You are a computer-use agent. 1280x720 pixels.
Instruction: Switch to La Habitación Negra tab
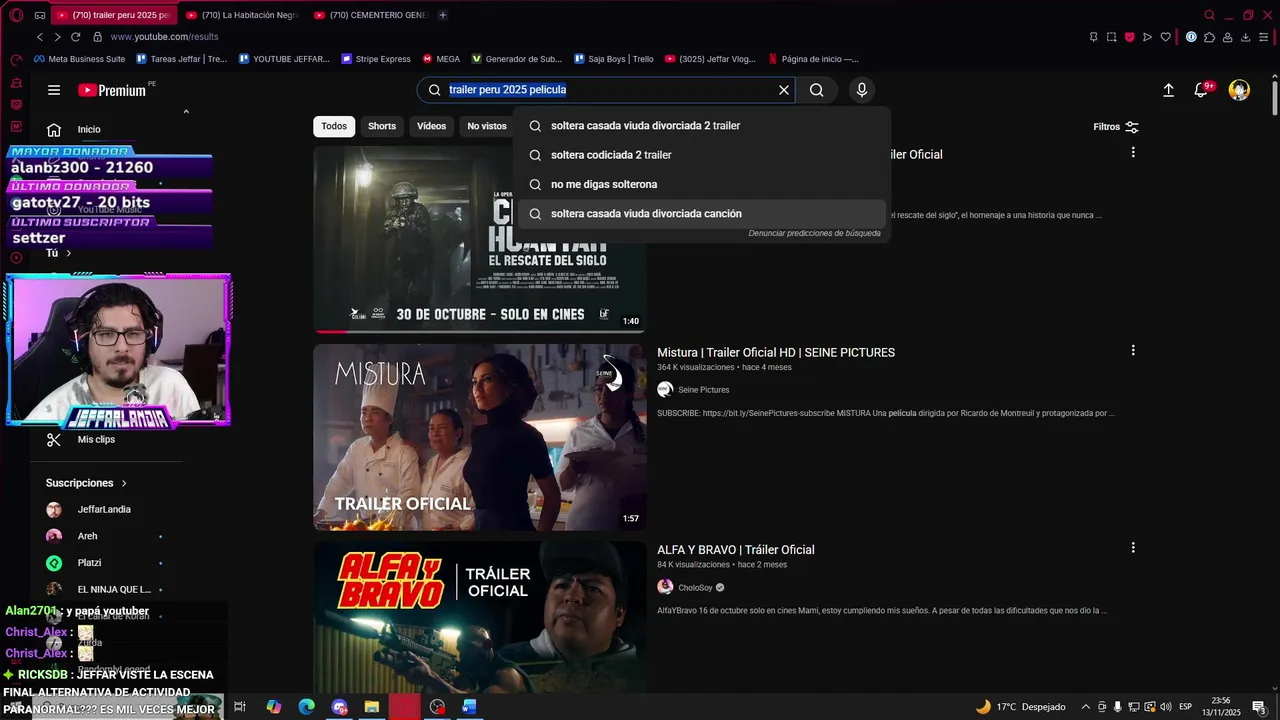click(x=243, y=15)
